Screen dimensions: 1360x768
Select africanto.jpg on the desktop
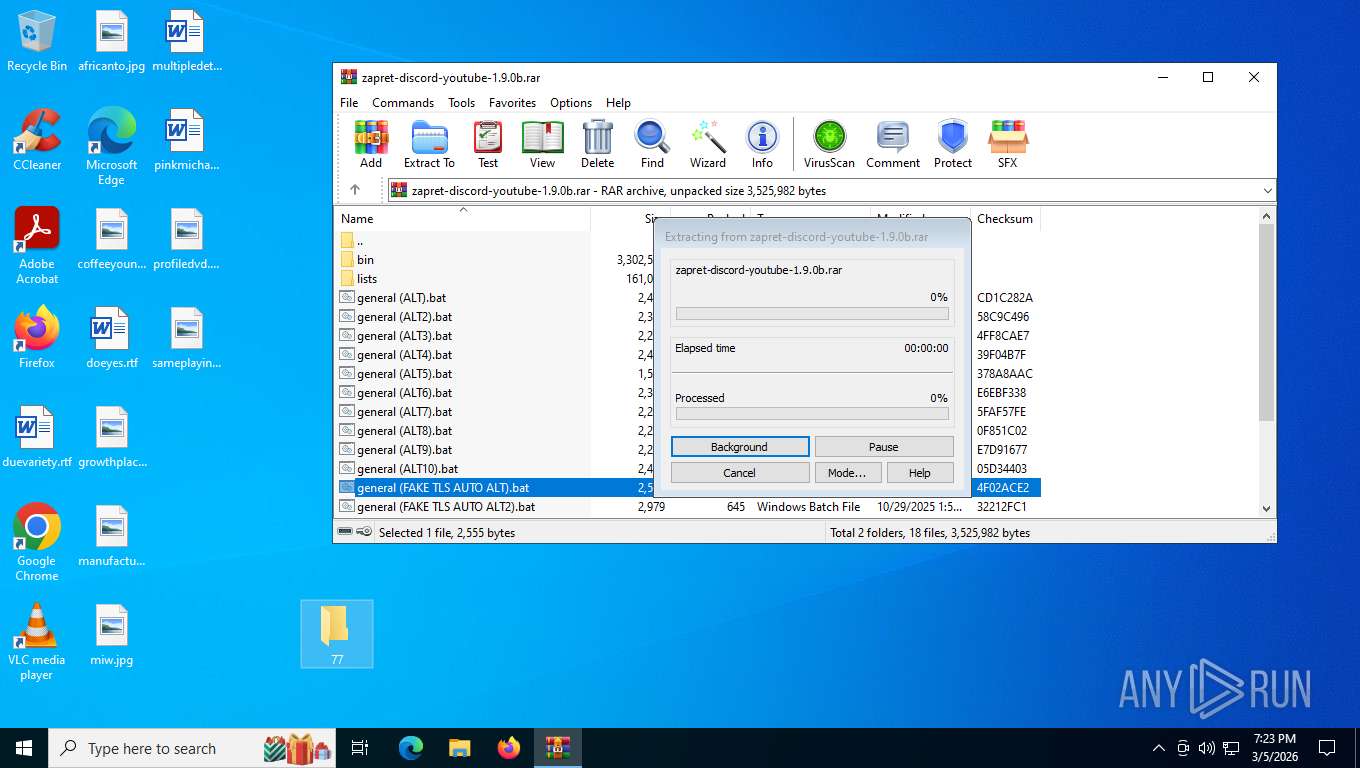pyautogui.click(x=112, y=42)
